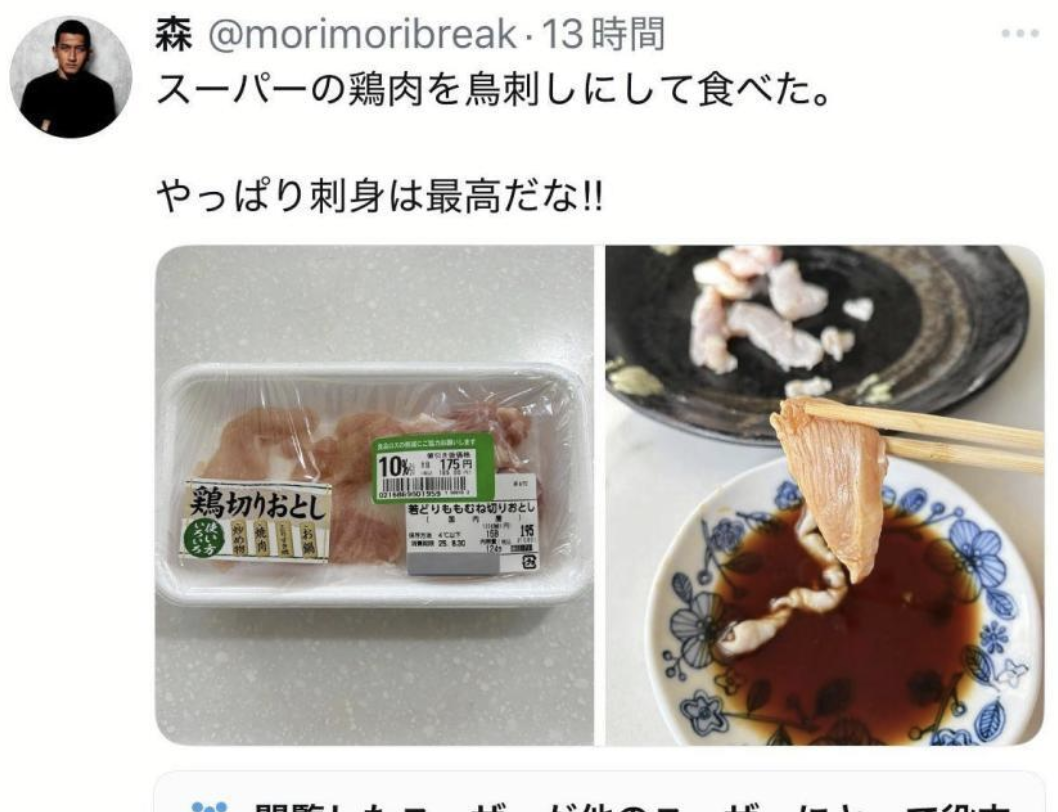
Task: Open the three-dot more options menu
Action: click(x=1020, y=34)
